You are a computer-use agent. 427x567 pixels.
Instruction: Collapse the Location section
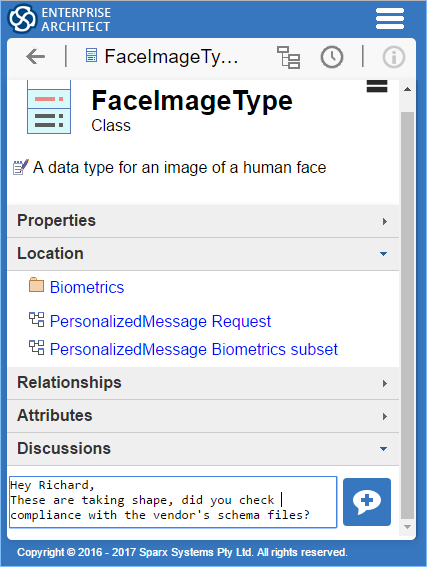pos(203,254)
